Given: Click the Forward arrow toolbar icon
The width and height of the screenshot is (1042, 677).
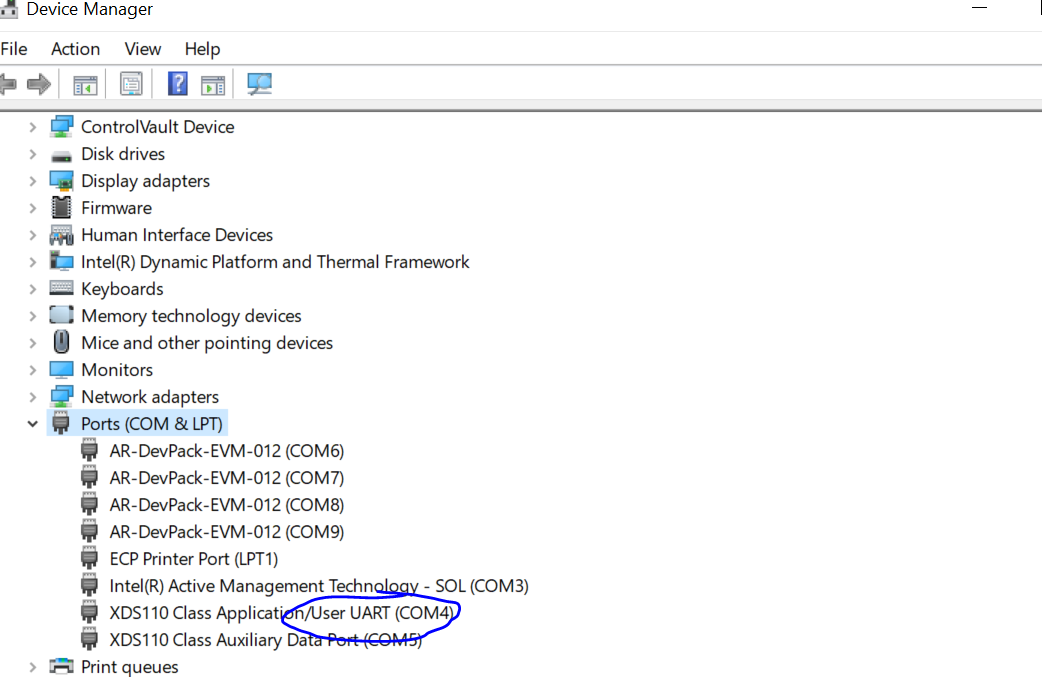Looking at the screenshot, I should coord(39,84).
